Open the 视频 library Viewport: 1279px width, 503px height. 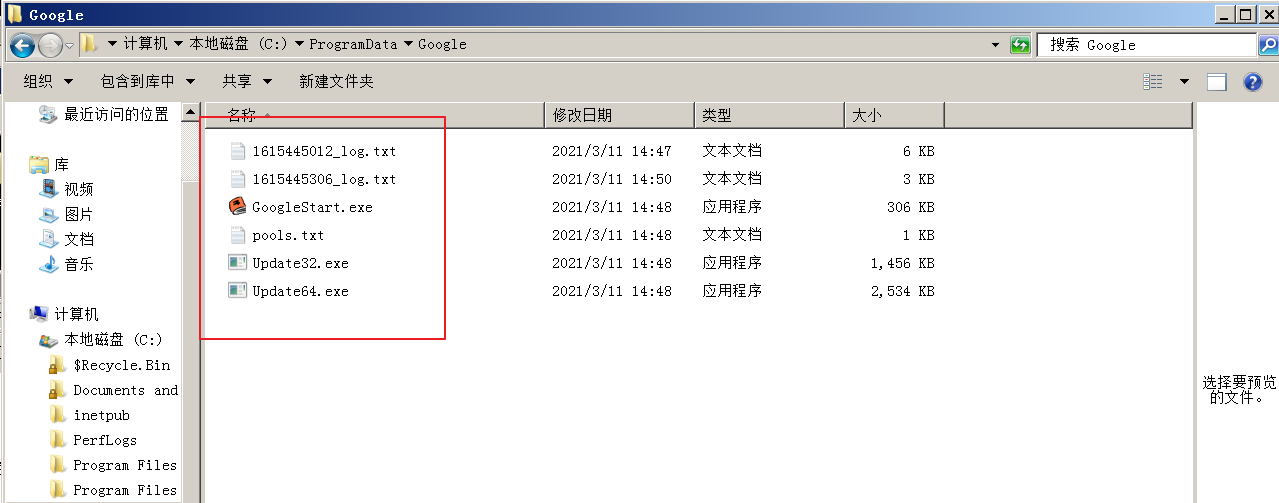(x=79, y=189)
